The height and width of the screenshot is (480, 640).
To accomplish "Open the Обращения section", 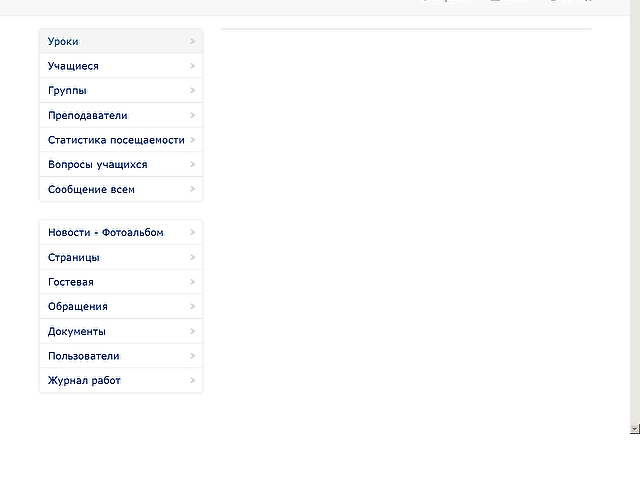I will click(77, 307).
